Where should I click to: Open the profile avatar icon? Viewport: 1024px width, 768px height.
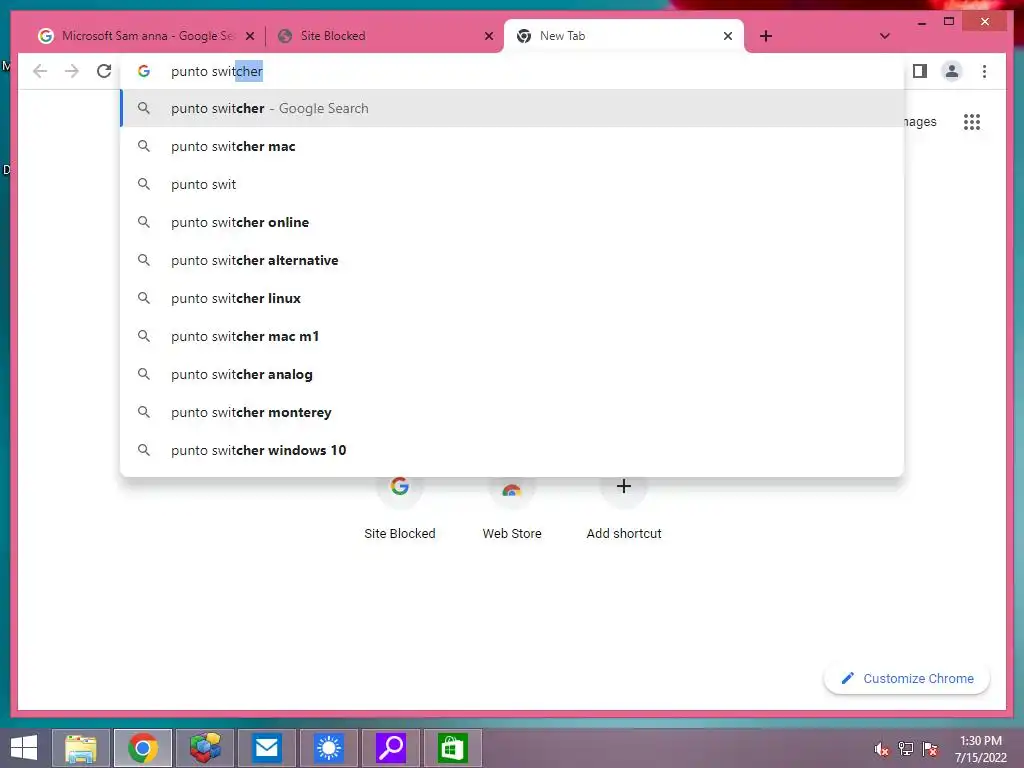point(952,71)
